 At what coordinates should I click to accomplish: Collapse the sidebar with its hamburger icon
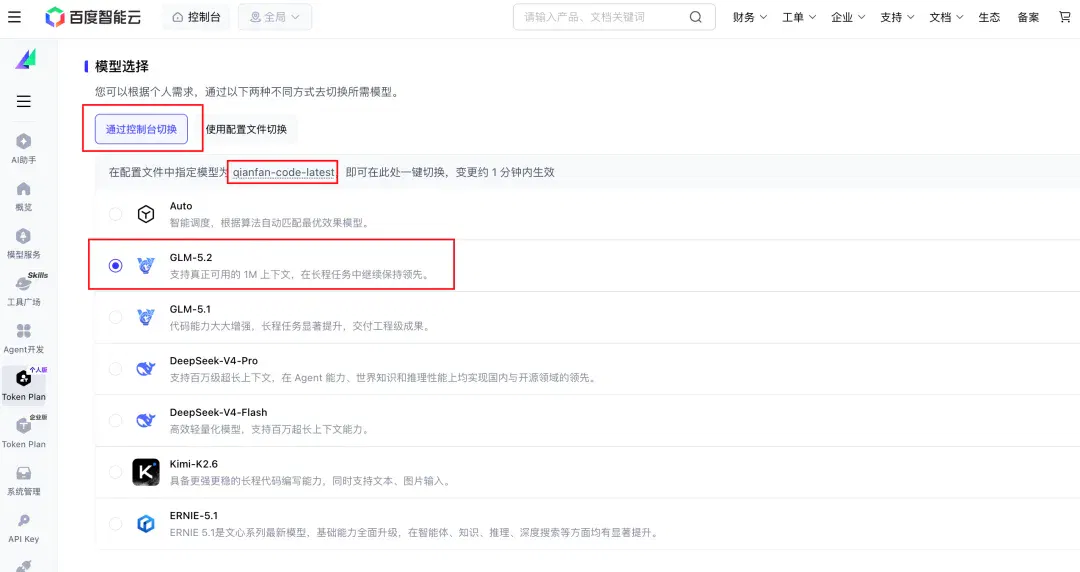(x=23, y=102)
